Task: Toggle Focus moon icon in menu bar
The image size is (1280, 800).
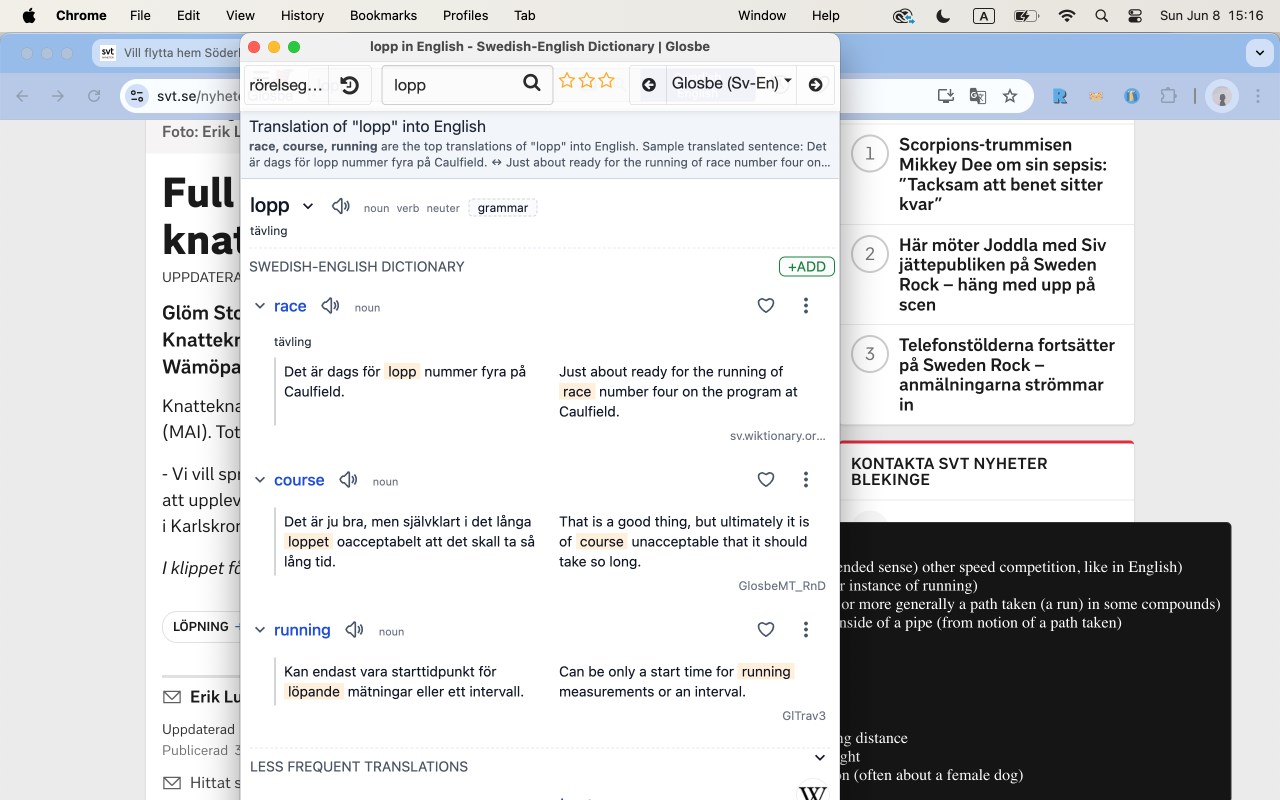Action: click(943, 15)
